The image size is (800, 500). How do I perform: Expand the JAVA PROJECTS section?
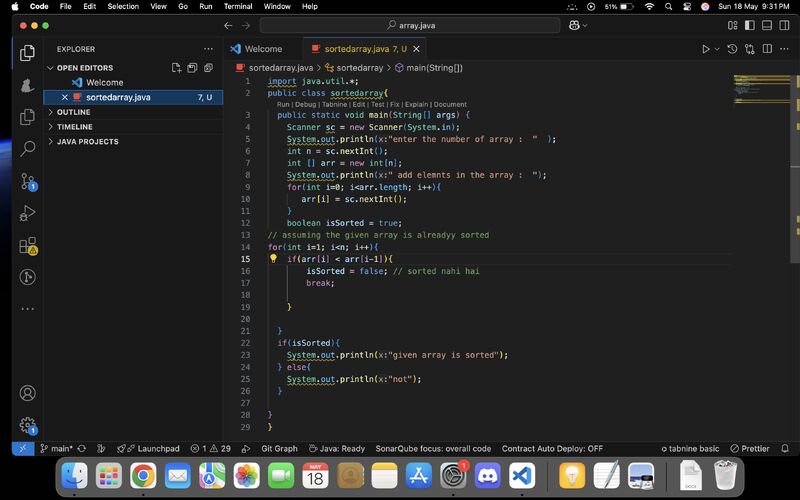click(87, 142)
